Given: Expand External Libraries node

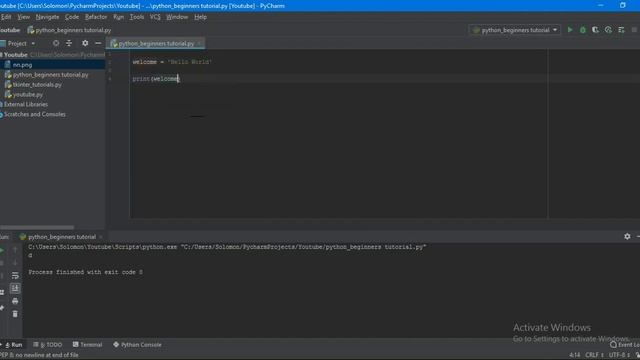Looking at the screenshot, I should coord(25,104).
